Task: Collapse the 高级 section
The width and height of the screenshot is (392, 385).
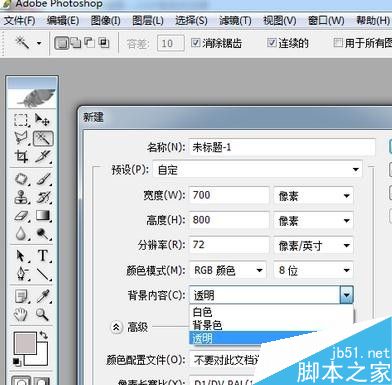Action: pos(116,327)
